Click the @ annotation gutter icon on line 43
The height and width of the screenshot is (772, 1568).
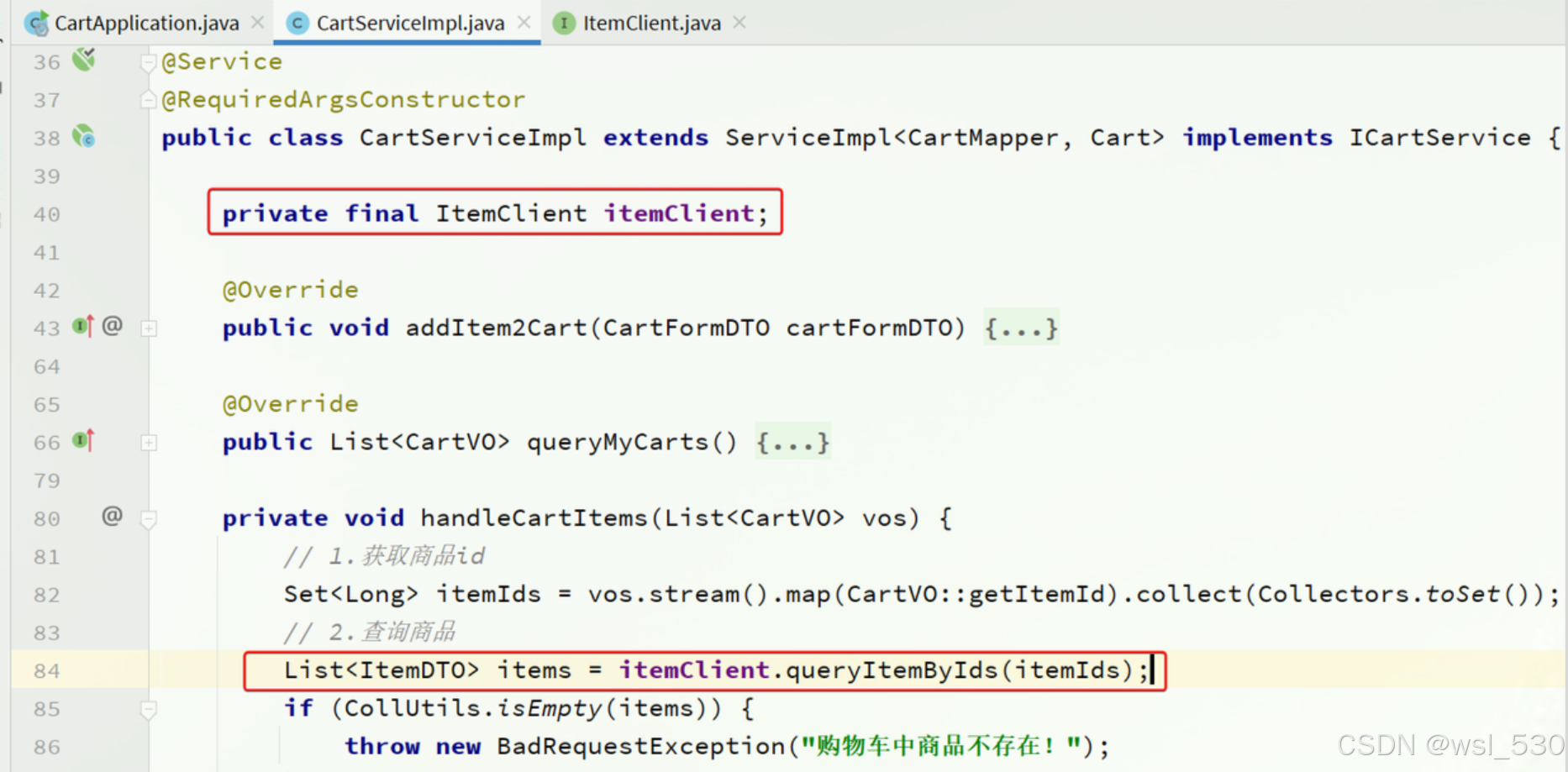(113, 327)
